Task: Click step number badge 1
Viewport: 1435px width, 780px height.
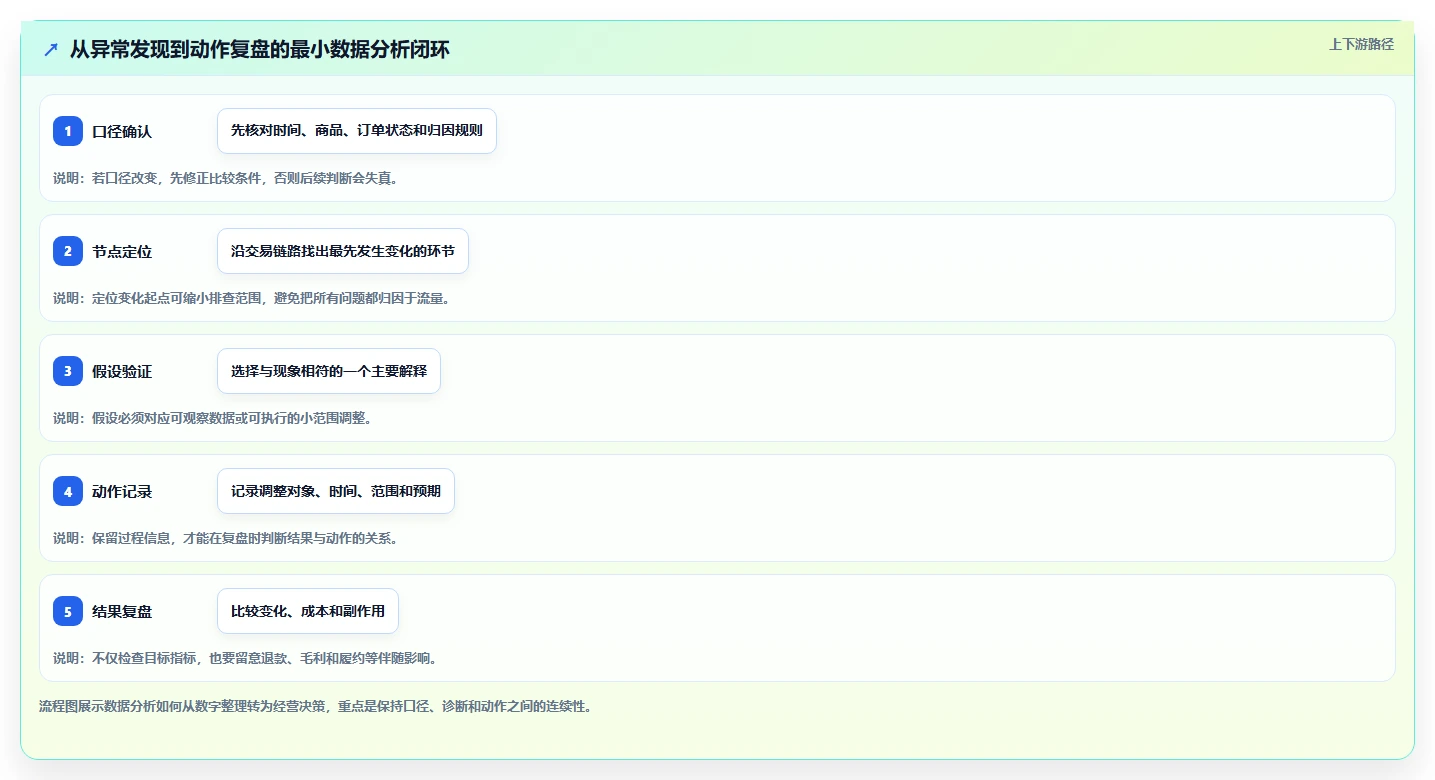Action: pos(68,131)
